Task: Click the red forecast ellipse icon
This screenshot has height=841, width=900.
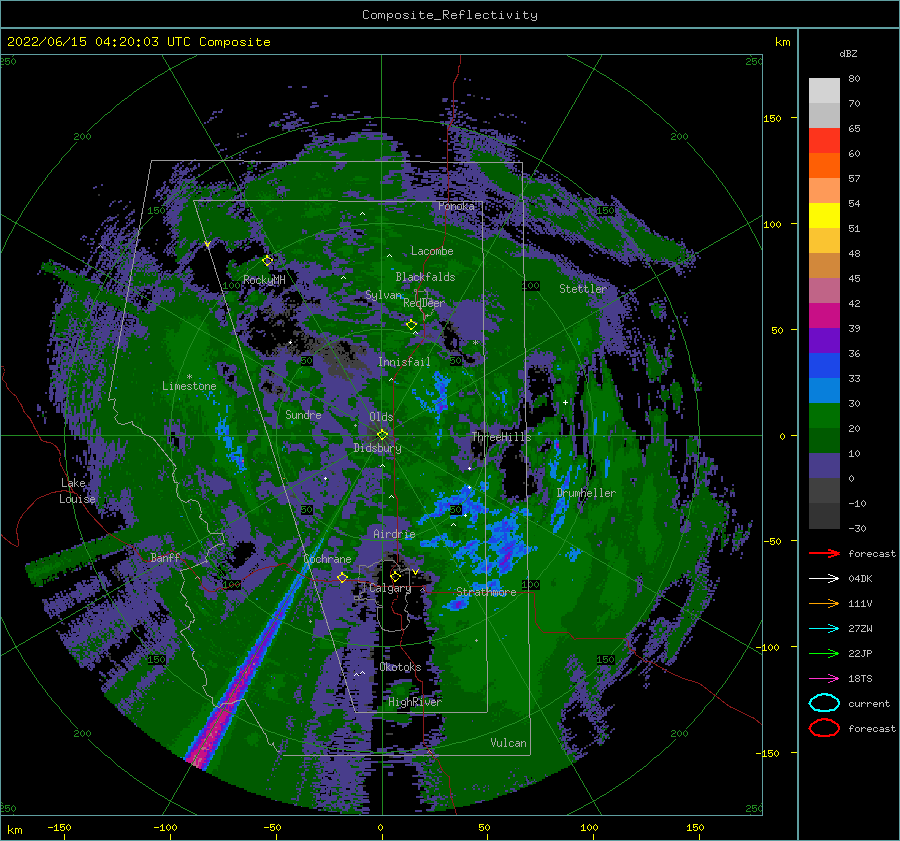Action: pyautogui.click(x=824, y=728)
